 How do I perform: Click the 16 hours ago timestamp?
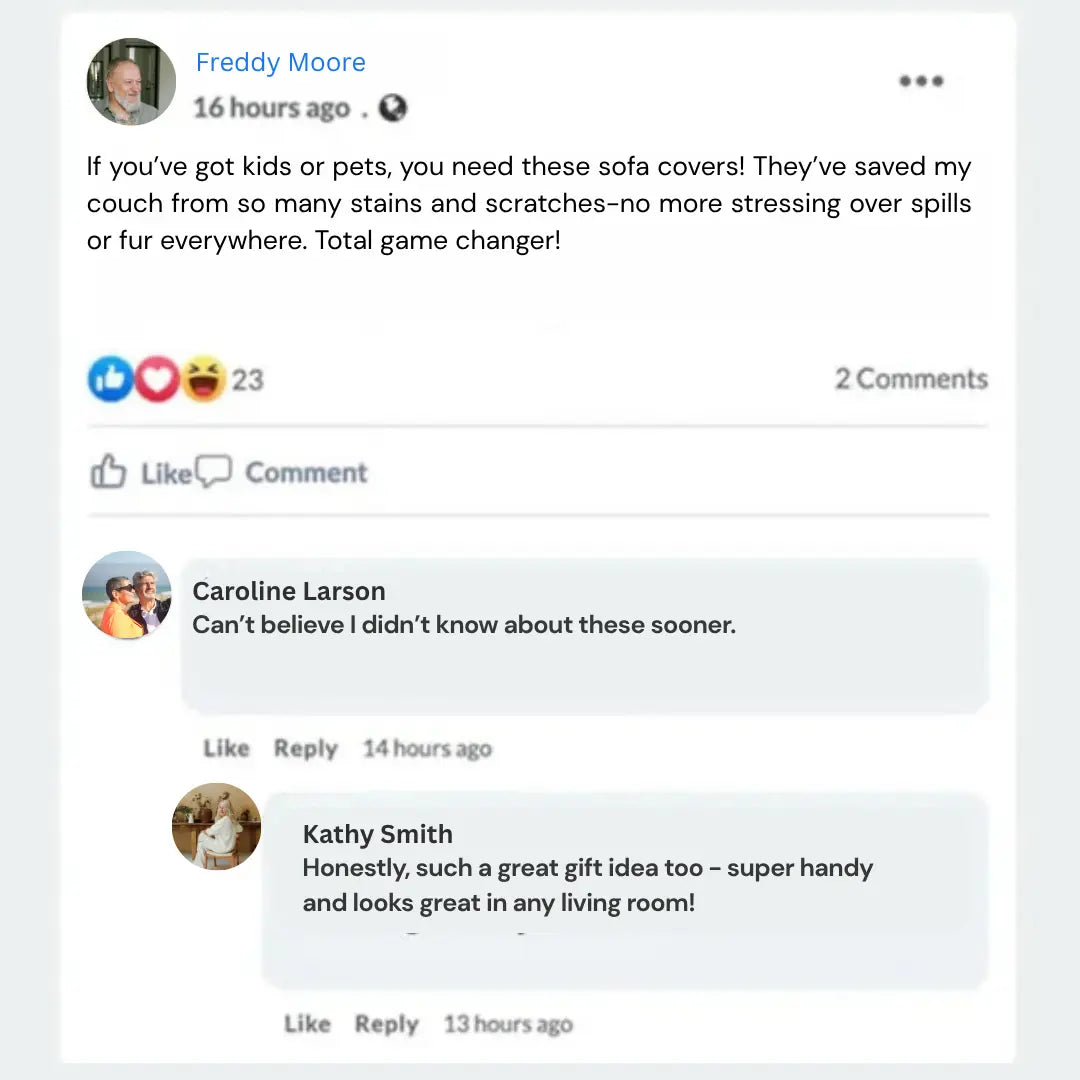coord(271,108)
